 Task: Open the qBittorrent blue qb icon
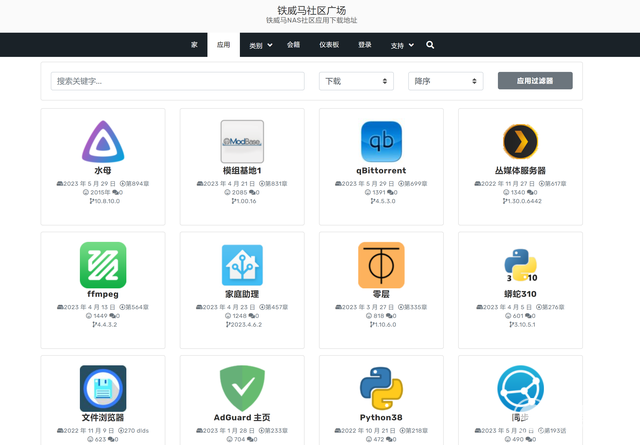[x=381, y=142]
